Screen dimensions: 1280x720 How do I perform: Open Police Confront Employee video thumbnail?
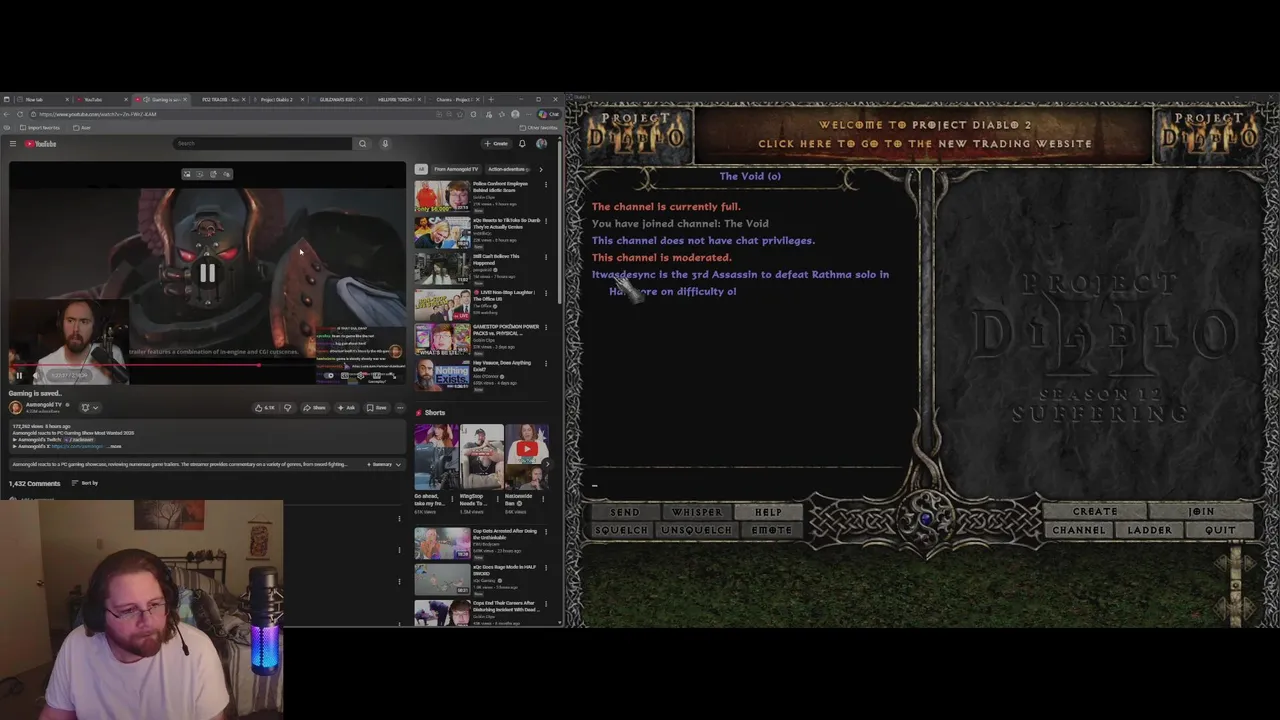point(442,196)
